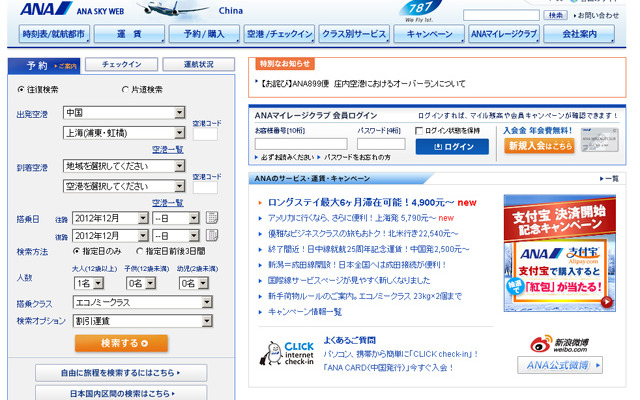
Task: Select the 指定日のみ search option
Action: pos(76,251)
